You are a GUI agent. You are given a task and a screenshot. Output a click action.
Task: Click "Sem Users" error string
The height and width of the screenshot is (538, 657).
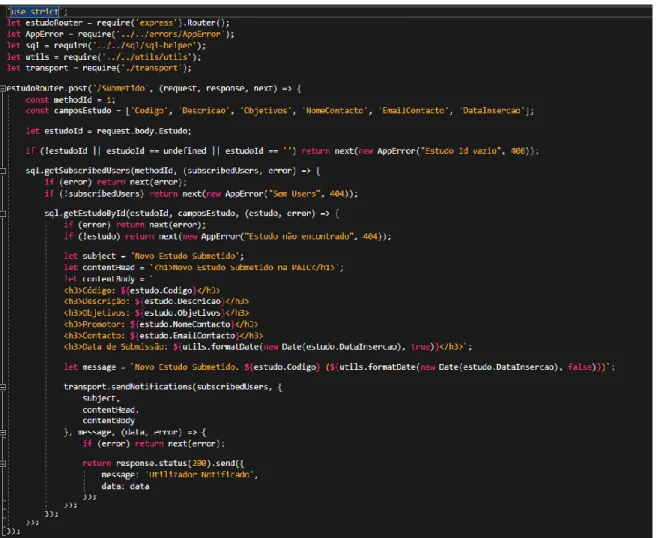294,194
